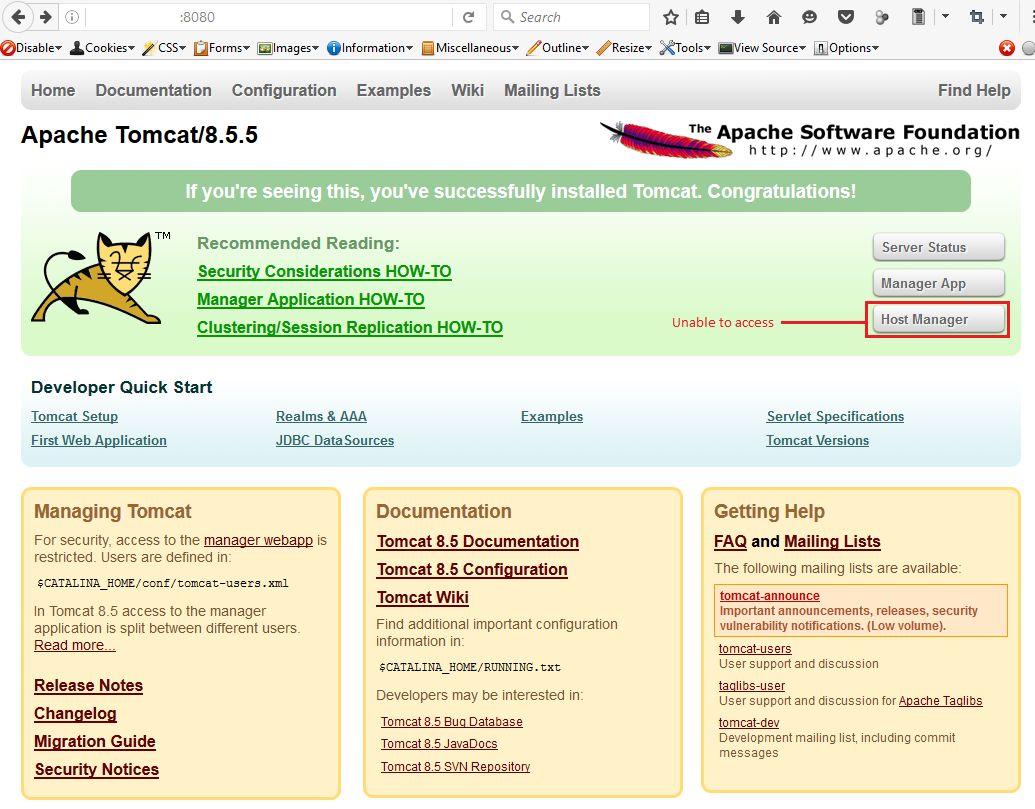Open dropdown arrow next to crop icon
This screenshot has height=809, width=1035.
click(1004, 16)
